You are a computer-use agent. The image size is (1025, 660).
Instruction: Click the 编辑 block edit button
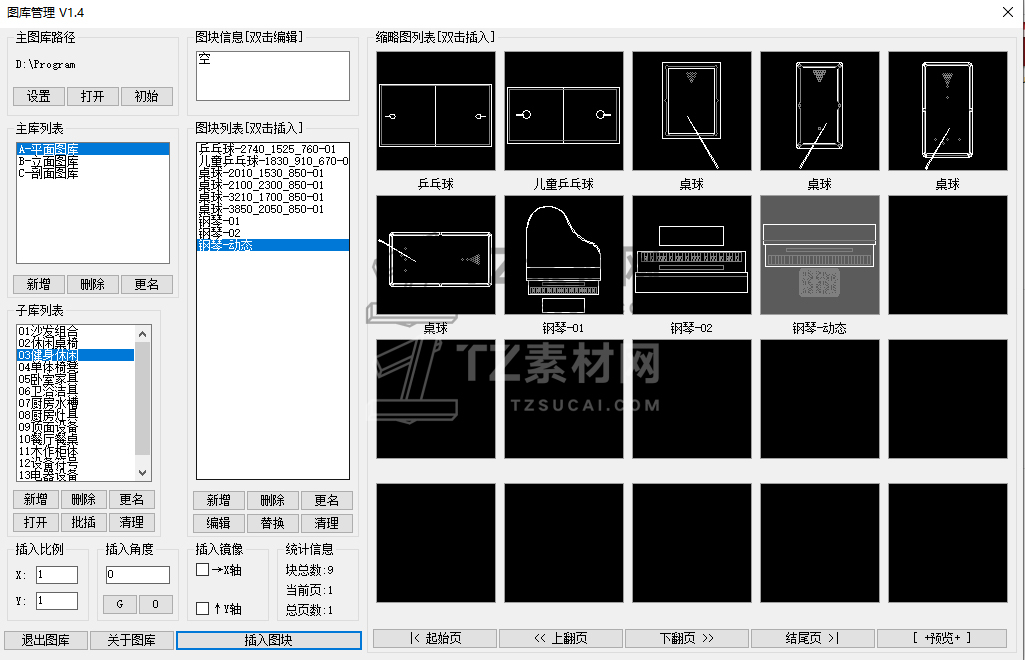click(x=218, y=523)
